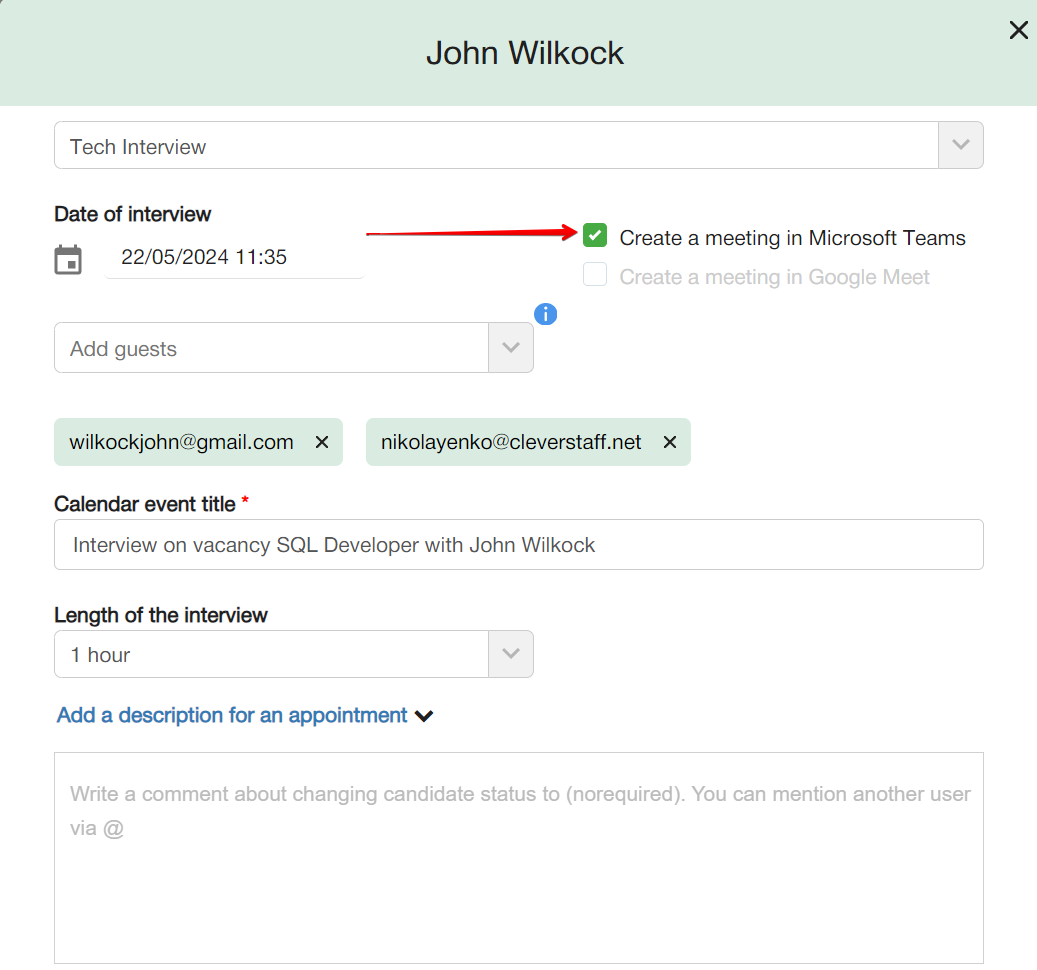Remove wilkockjohn@gmail.com from guests

(x=322, y=442)
